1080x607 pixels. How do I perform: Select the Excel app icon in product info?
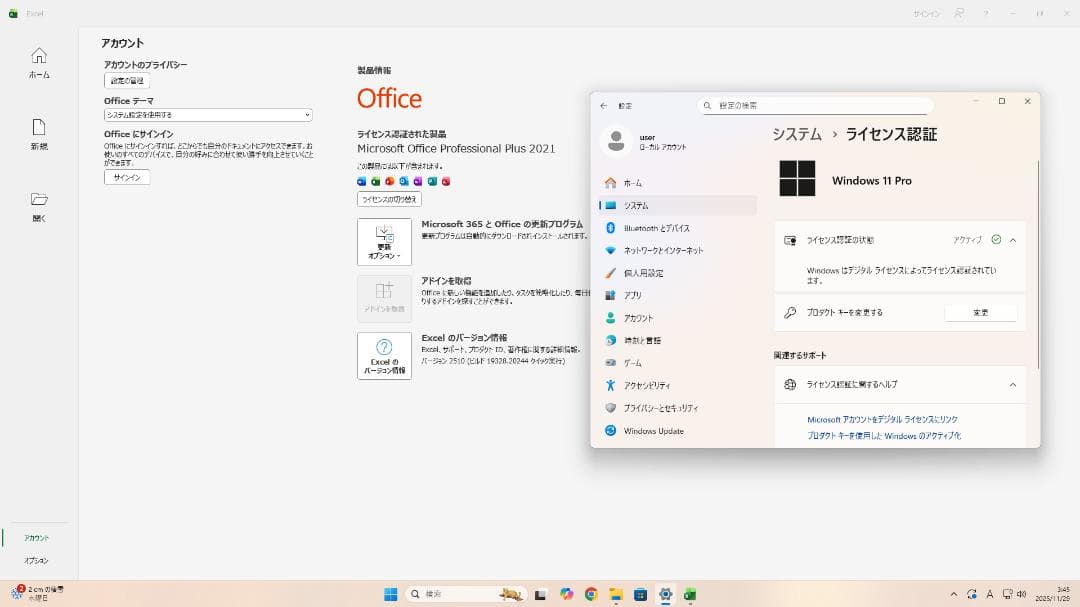[376, 181]
